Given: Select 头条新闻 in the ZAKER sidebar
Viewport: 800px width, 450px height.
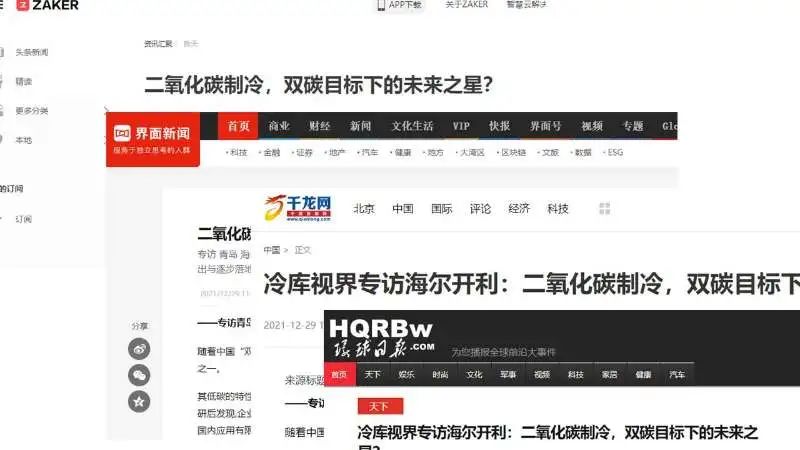Looking at the screenshot, I should [32, 52].
